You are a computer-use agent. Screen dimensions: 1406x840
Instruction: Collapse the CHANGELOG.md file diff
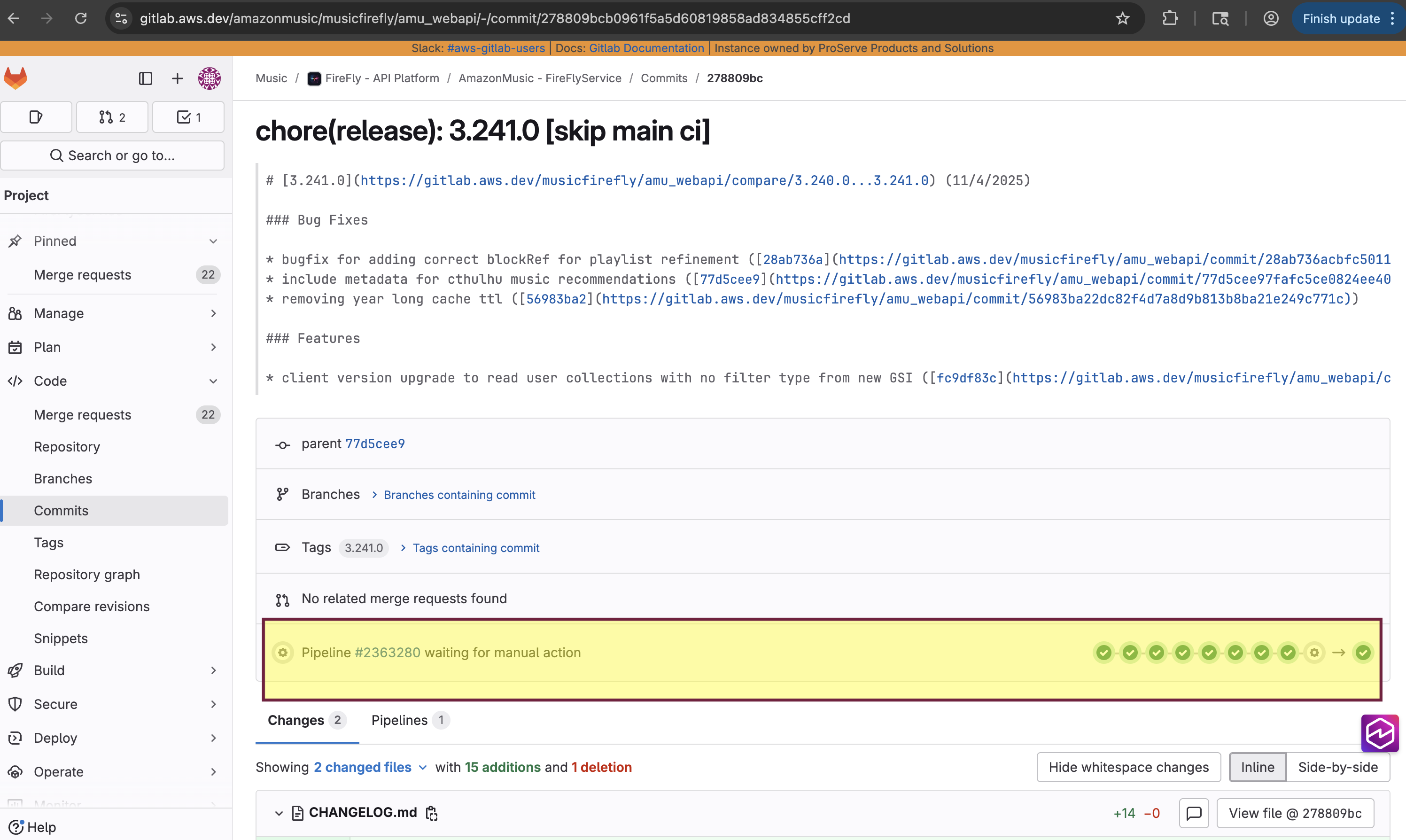279,813
